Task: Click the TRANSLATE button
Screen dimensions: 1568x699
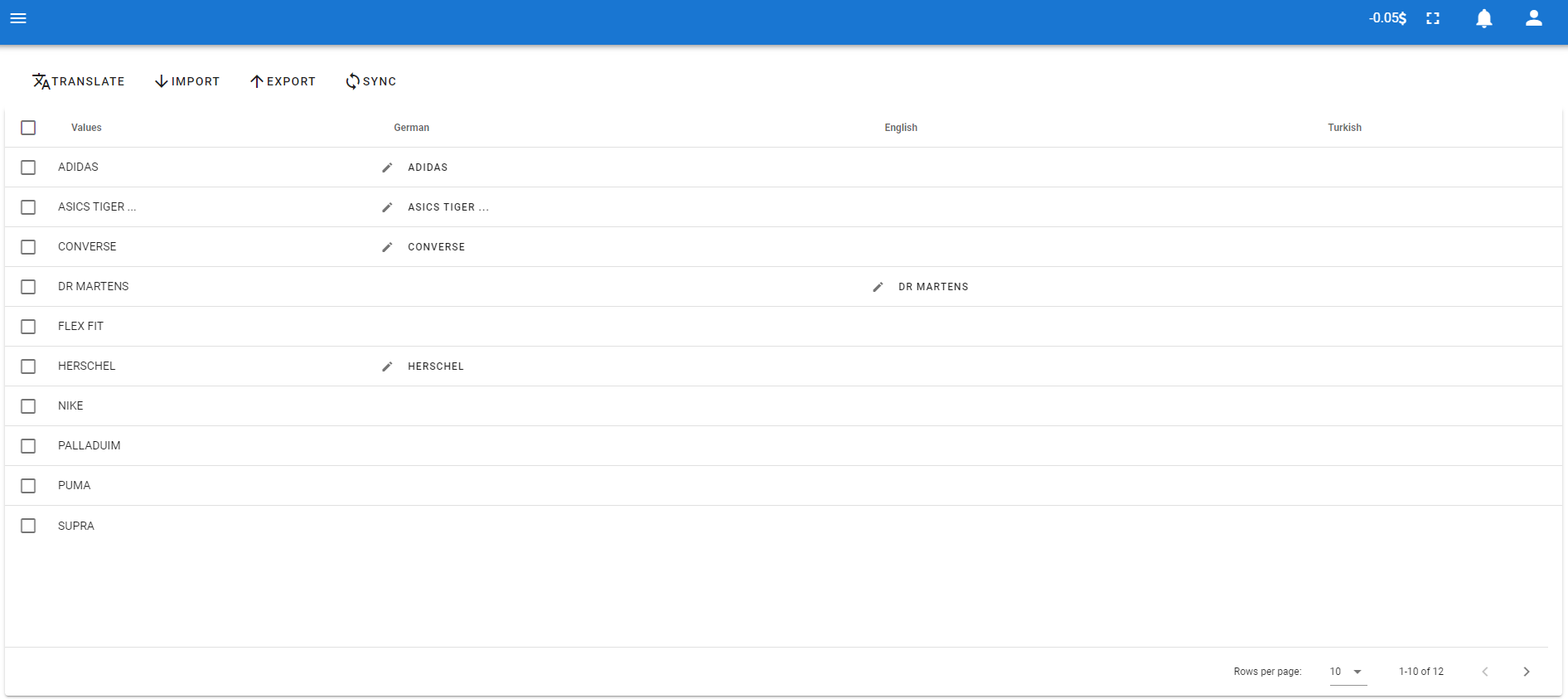Action: click(79, 81)
